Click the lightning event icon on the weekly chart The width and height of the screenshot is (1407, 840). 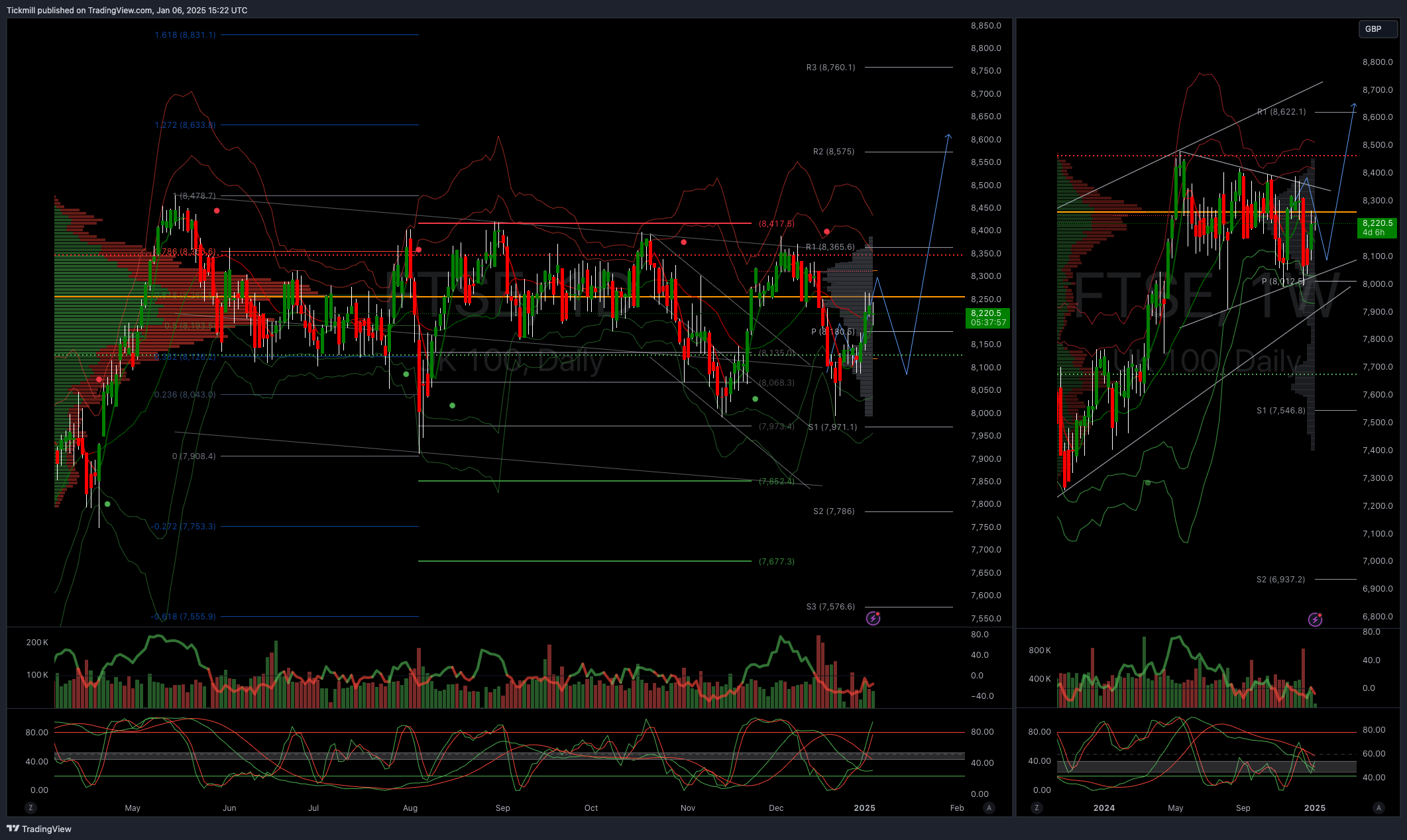[x=1315, y=619]
